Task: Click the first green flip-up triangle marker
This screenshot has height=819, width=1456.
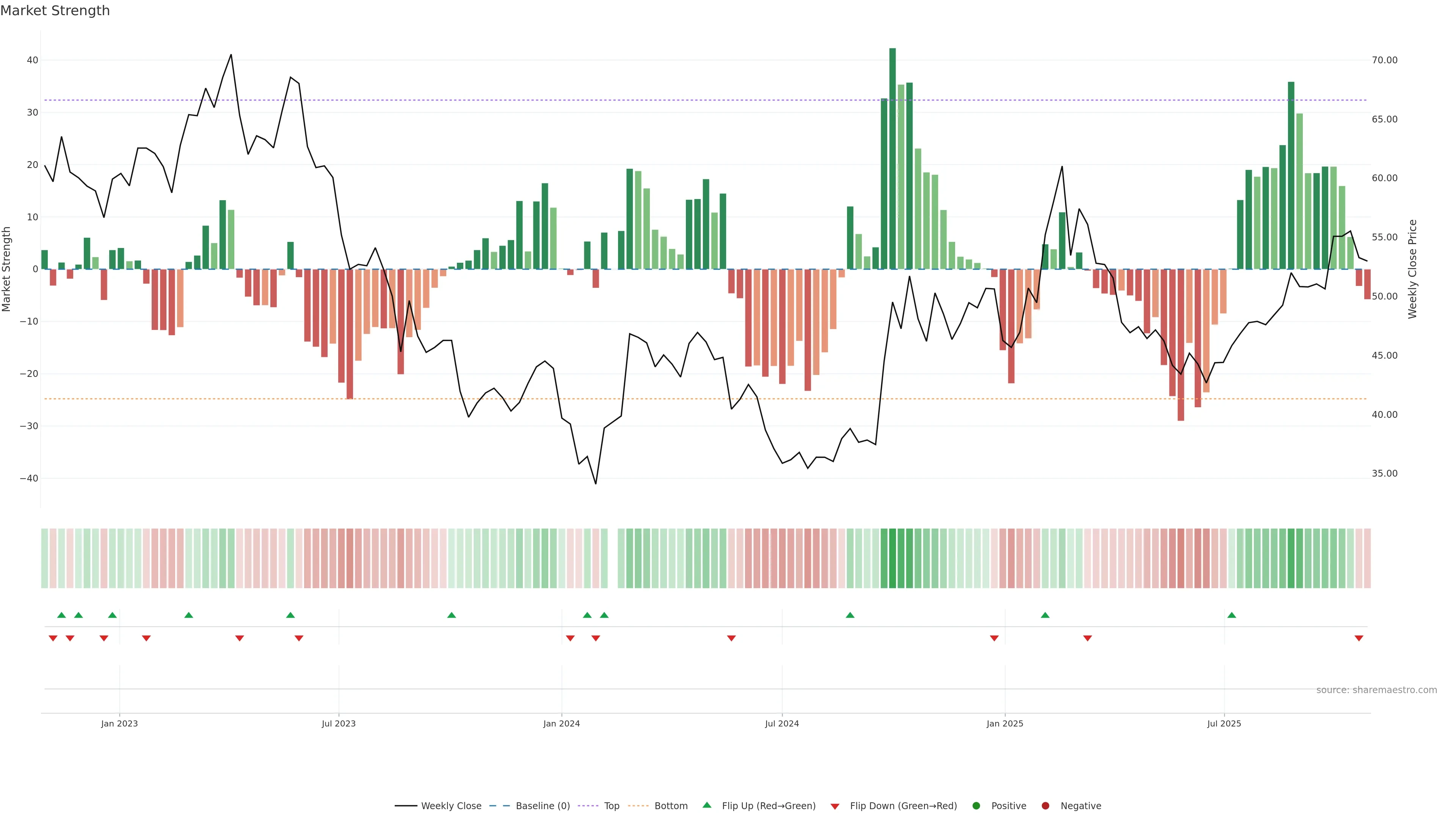Action: click(x=61, y=615)
